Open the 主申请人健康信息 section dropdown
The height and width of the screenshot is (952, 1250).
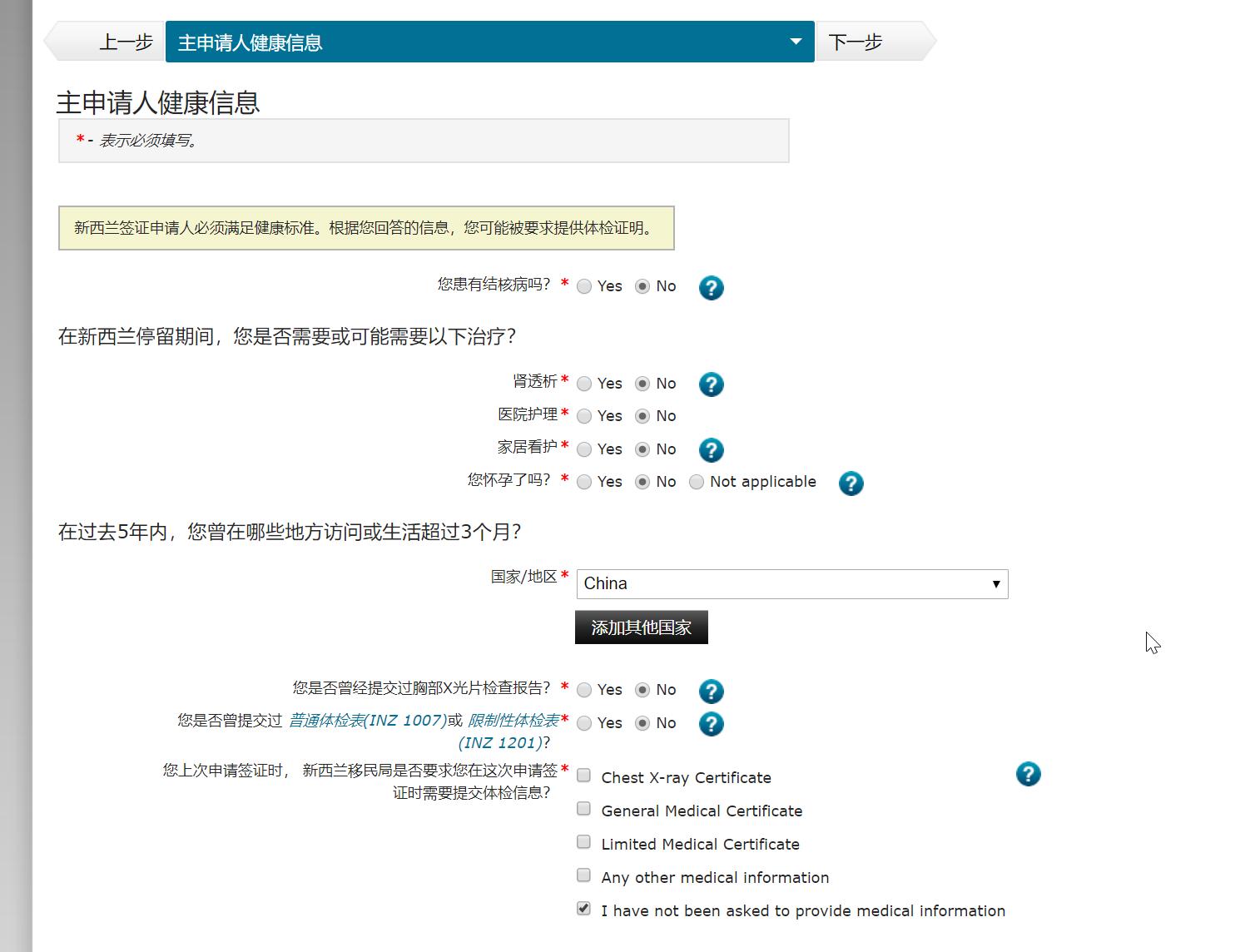pyautogui.click(x=796, y=41)
